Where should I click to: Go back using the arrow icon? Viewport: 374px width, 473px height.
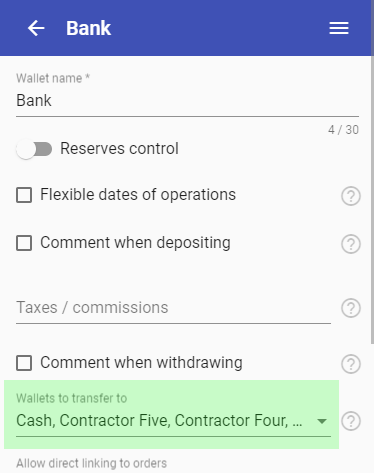click(36, 28)
